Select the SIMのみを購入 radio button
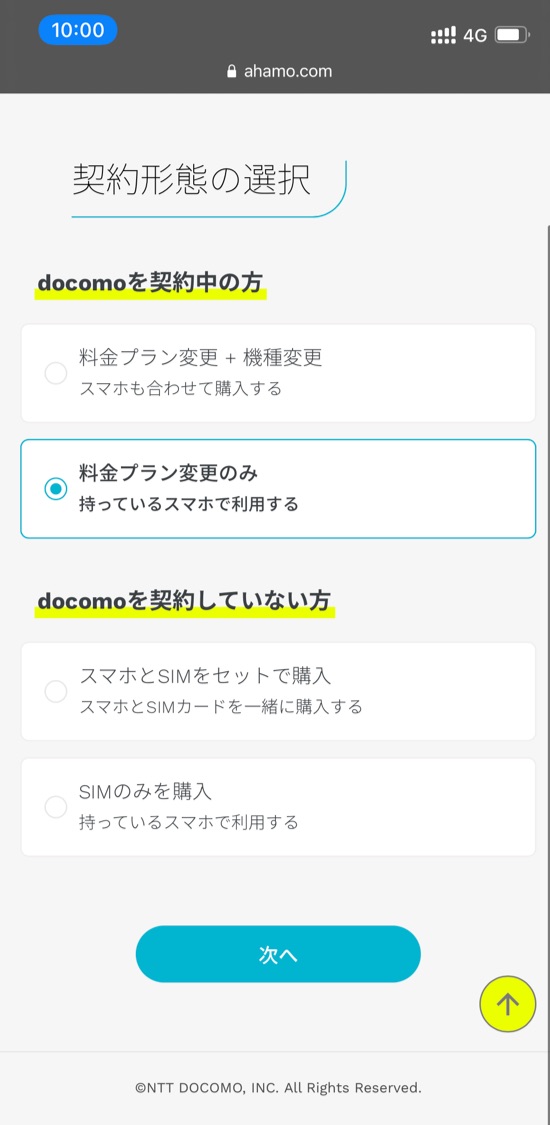The width and height of the screenshot is (550, 1125). [56, 807]
